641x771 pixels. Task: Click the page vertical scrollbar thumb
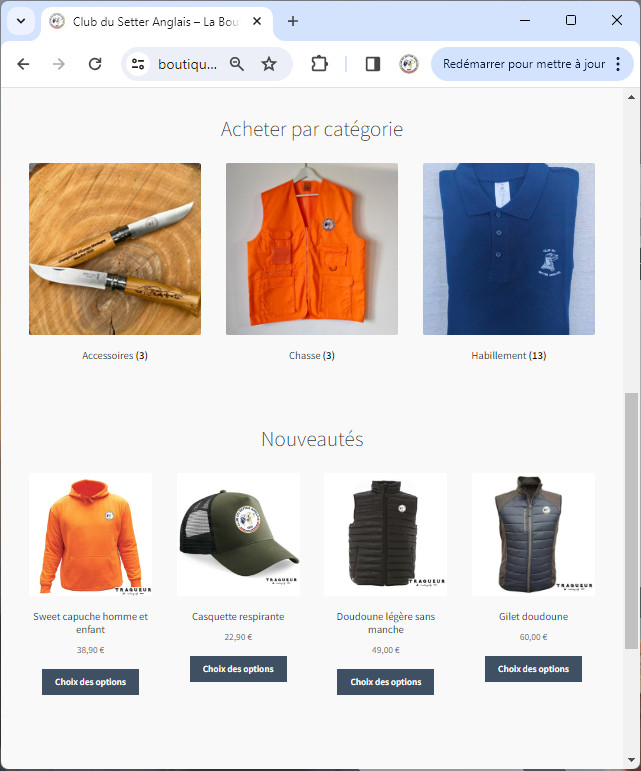(x=631, y=521)
